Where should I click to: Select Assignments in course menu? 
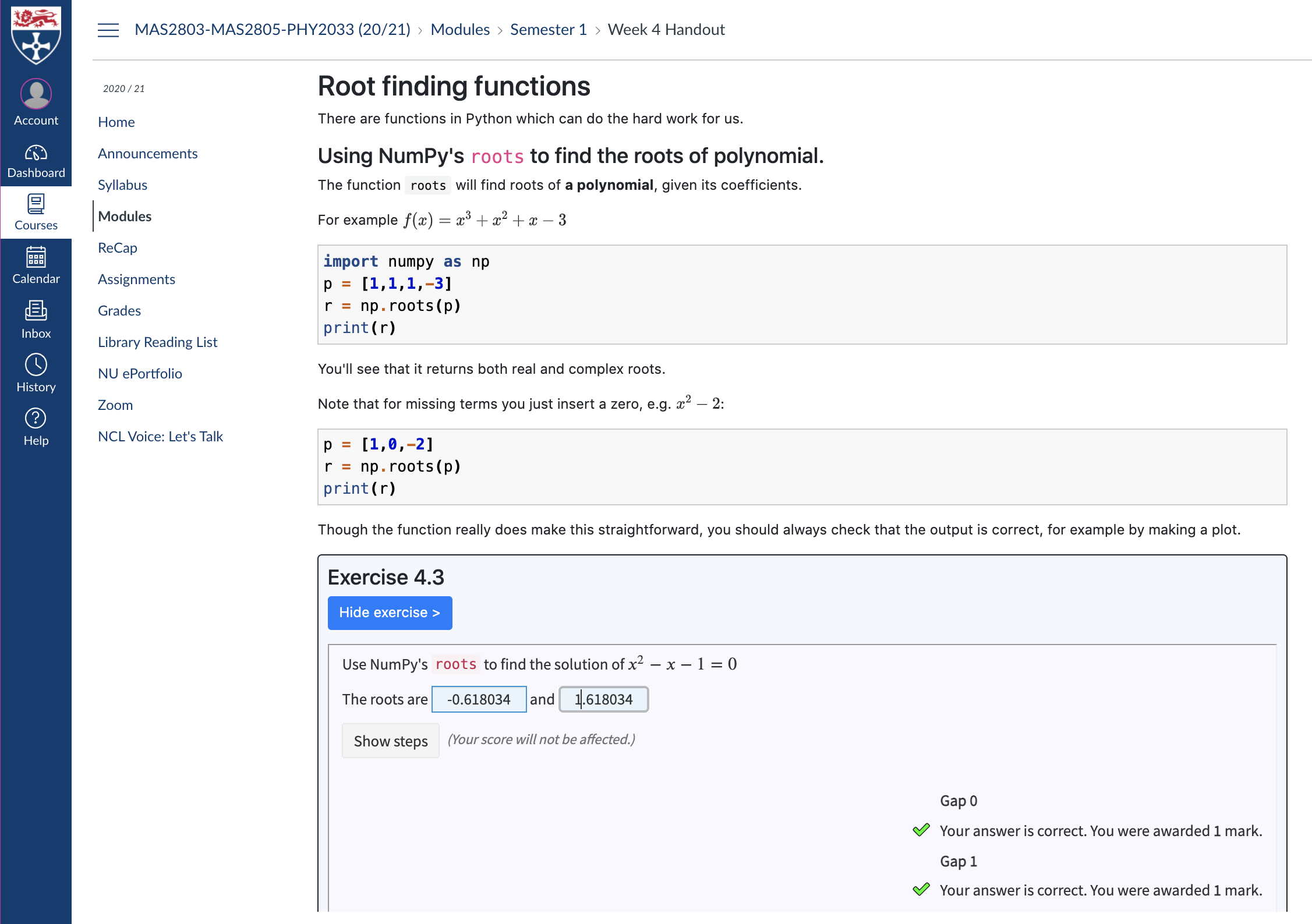tap(136, 279)
